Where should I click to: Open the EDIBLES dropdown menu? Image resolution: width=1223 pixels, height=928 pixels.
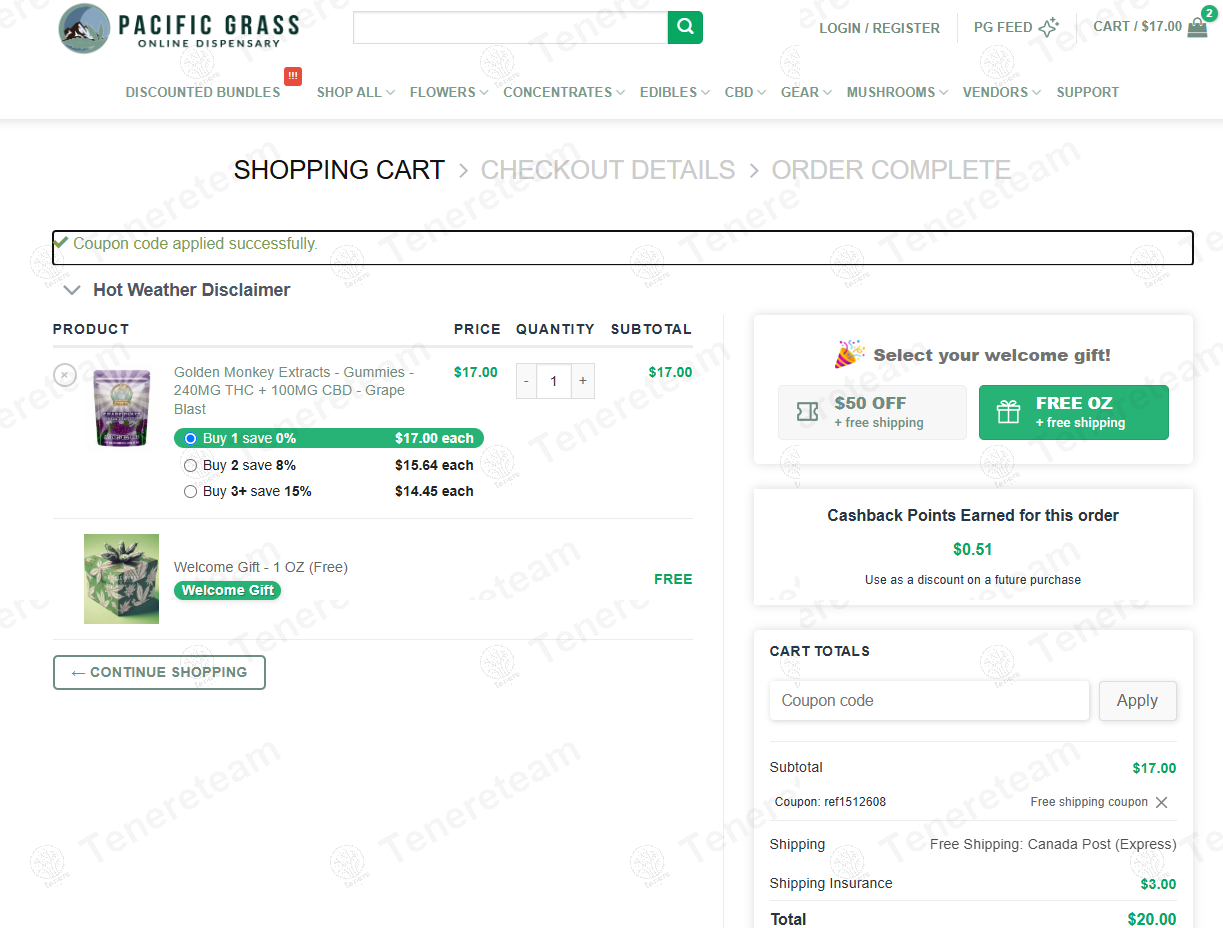675,92
